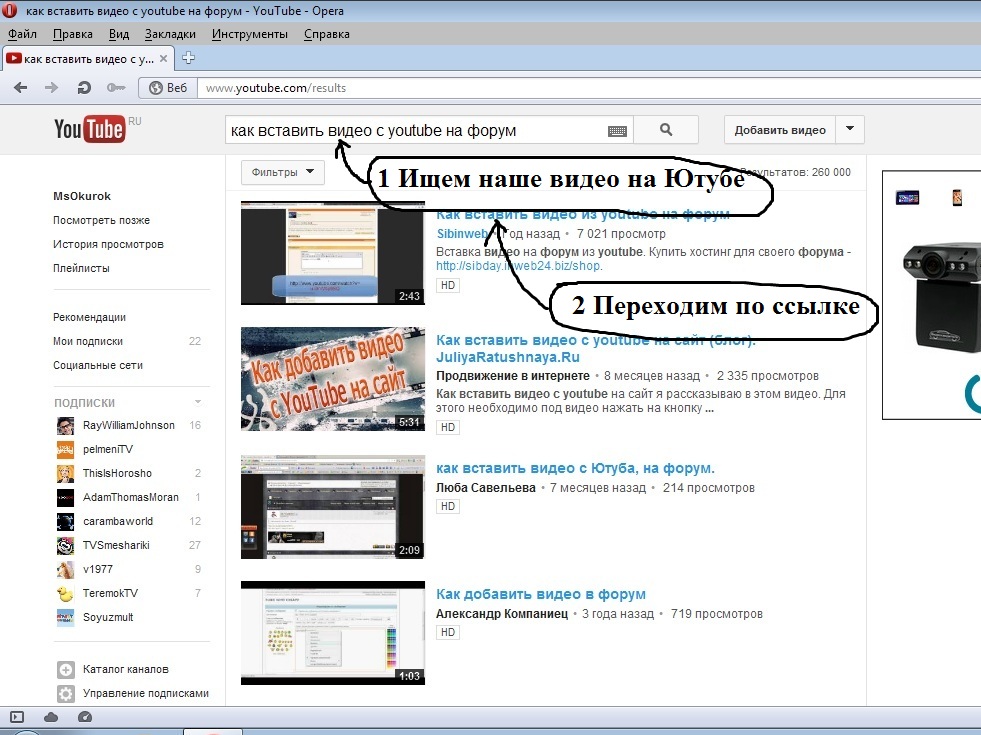Click the browser forward arrow
981x735 pixels.
coord(51,88)
